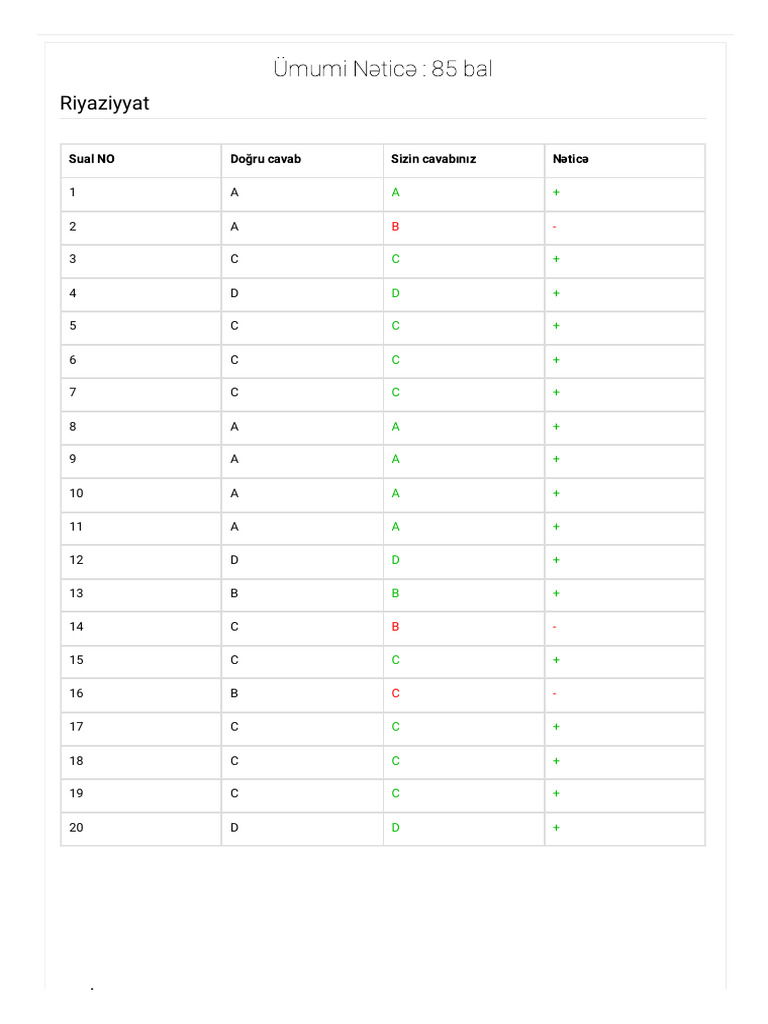The image size is (768, 1024).
Task: Click the 'Riyaziyyat' section title
Action: pyautogui.click(x=105, y=103)
